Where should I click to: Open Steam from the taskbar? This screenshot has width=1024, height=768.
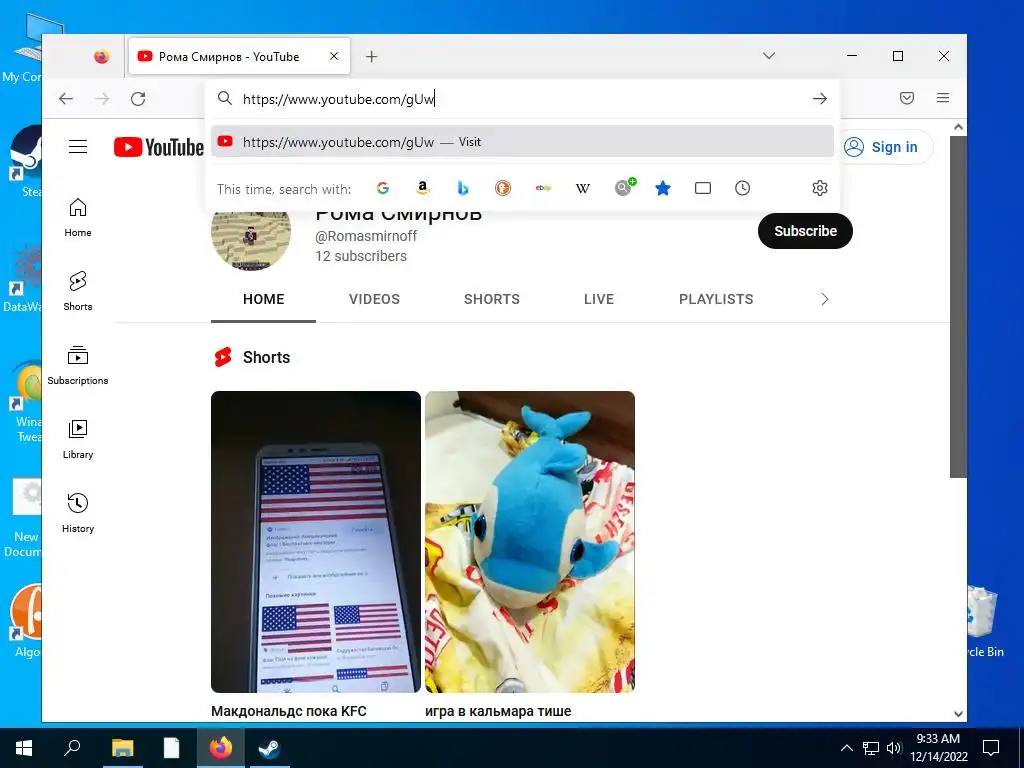[x=269, y=748]
